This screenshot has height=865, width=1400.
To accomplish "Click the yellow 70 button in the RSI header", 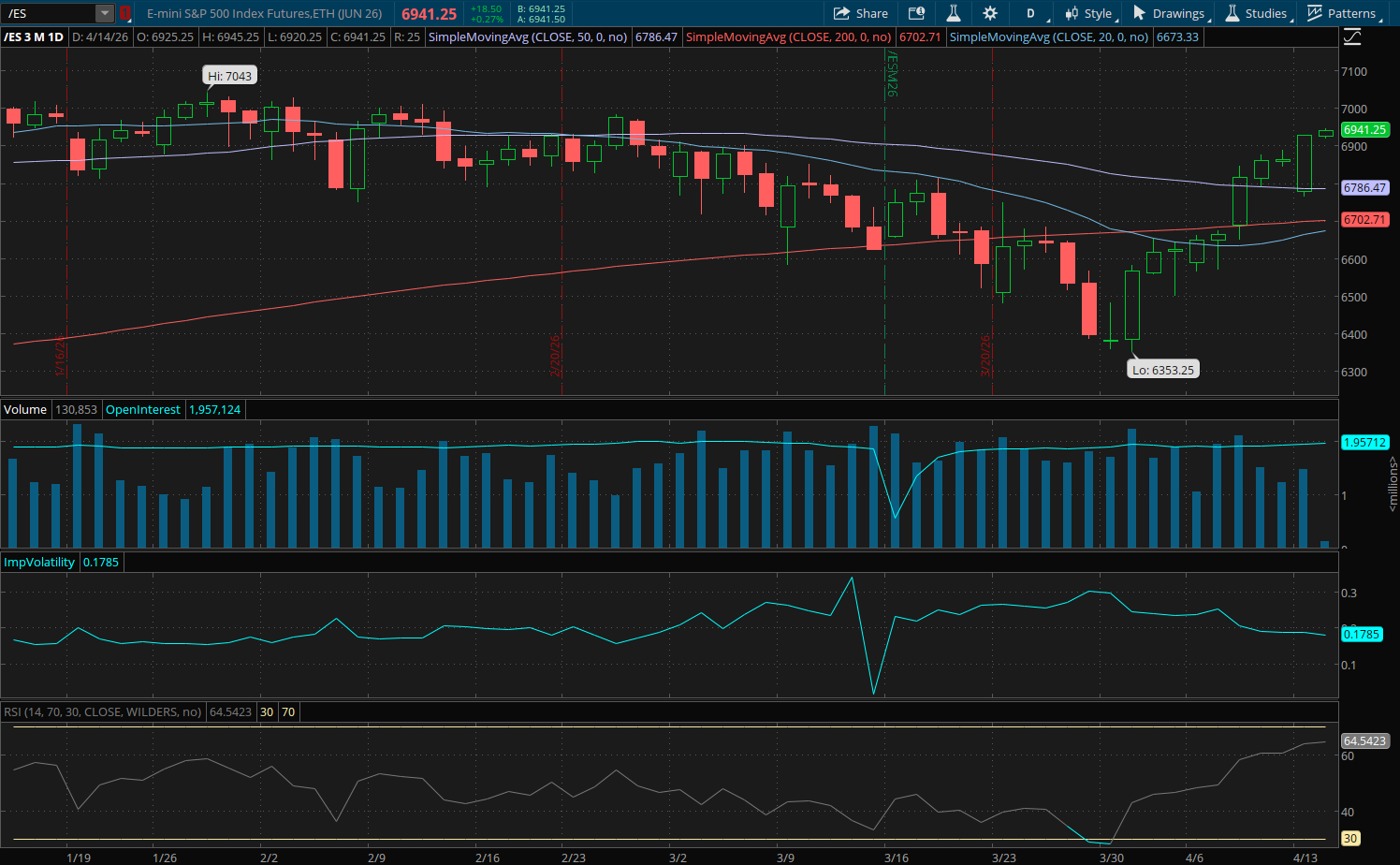I will 288,711.
